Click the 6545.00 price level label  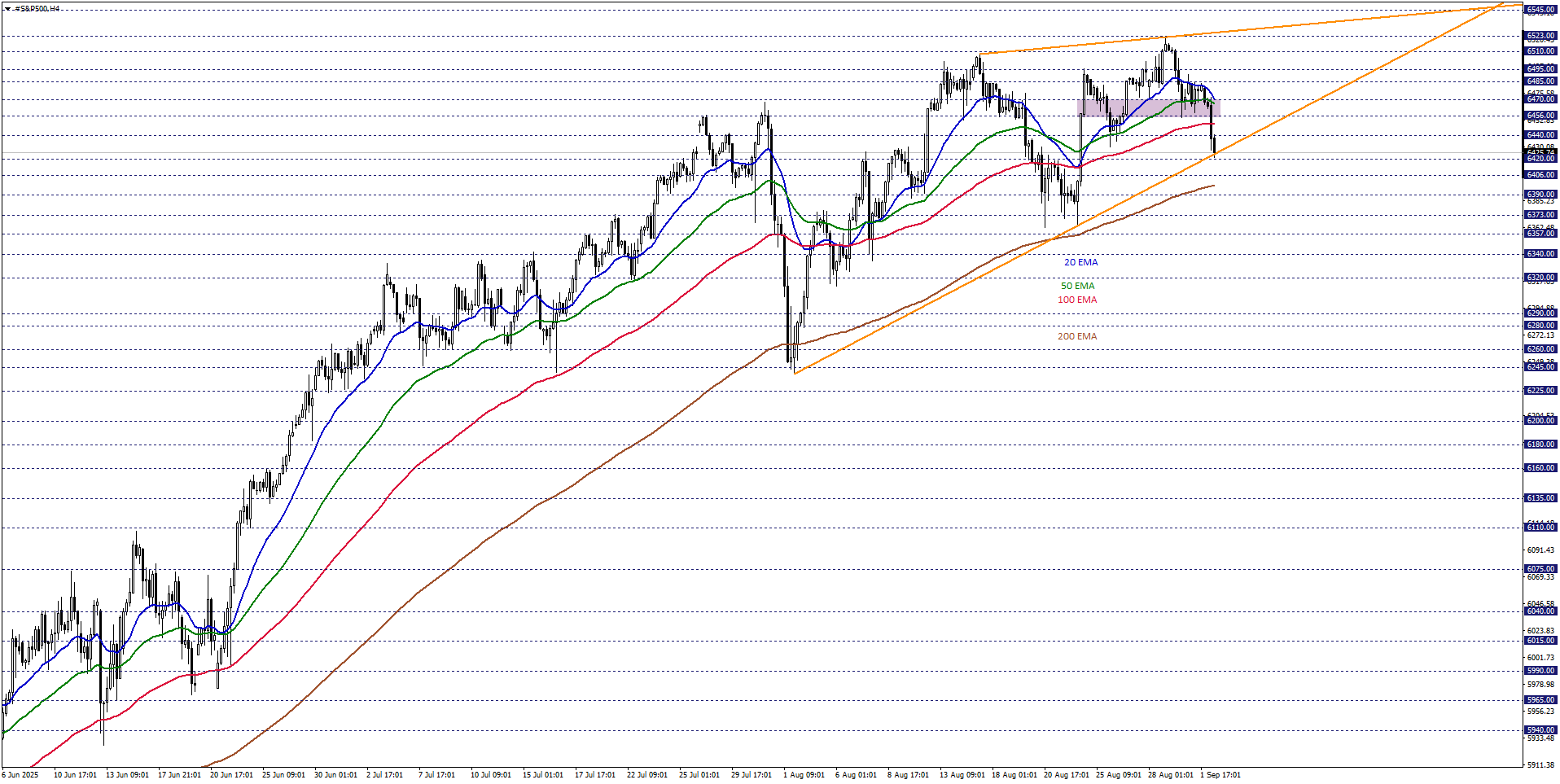pos(1540,11)
